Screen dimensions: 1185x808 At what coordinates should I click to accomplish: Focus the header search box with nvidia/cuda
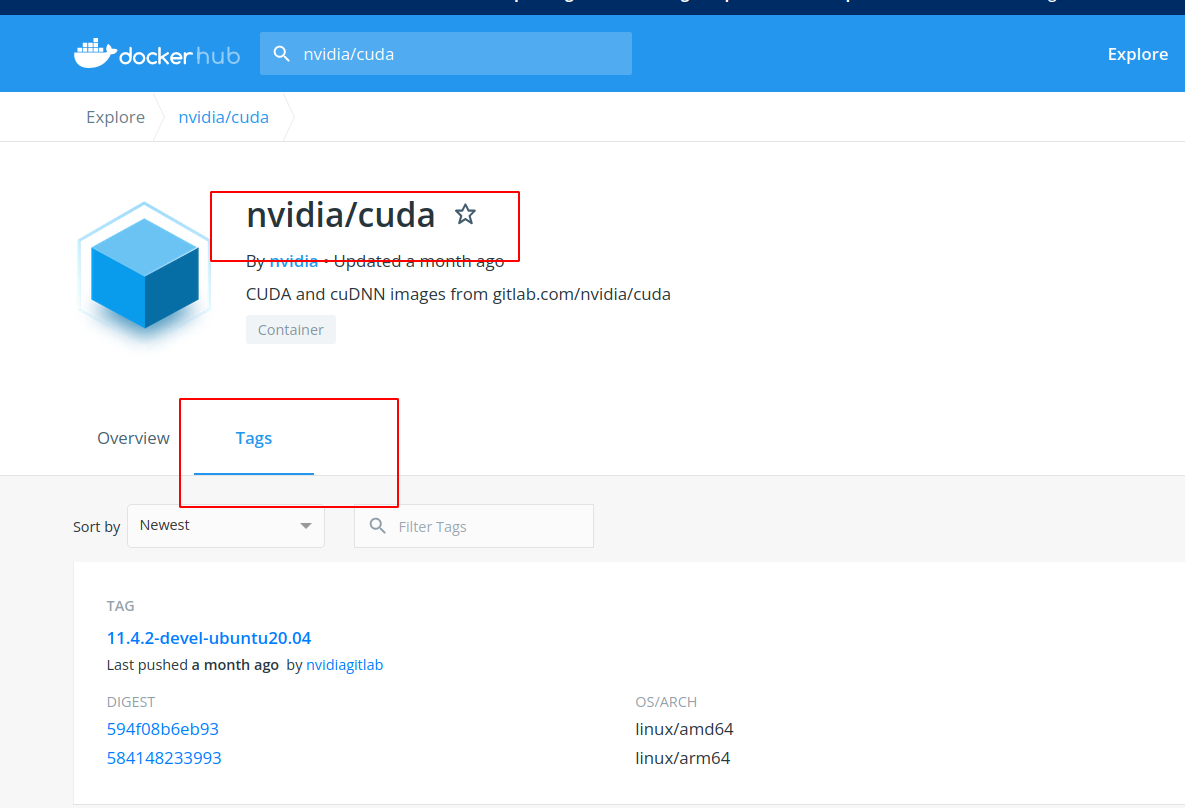coord(446,54)
